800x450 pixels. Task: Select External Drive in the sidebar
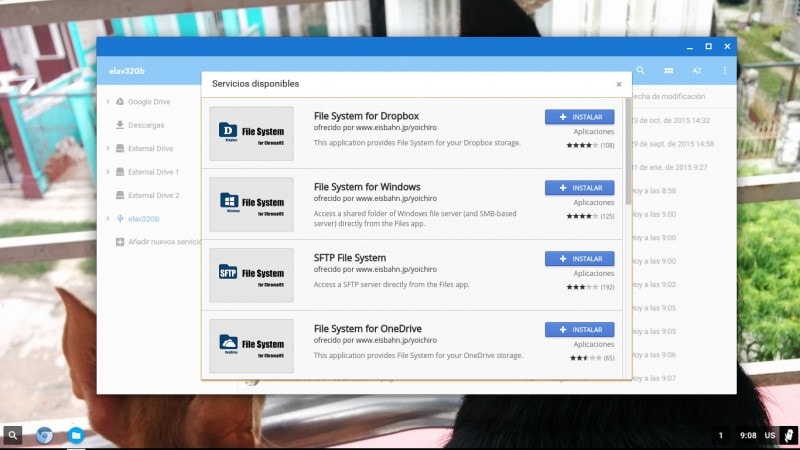pos(151,148)
